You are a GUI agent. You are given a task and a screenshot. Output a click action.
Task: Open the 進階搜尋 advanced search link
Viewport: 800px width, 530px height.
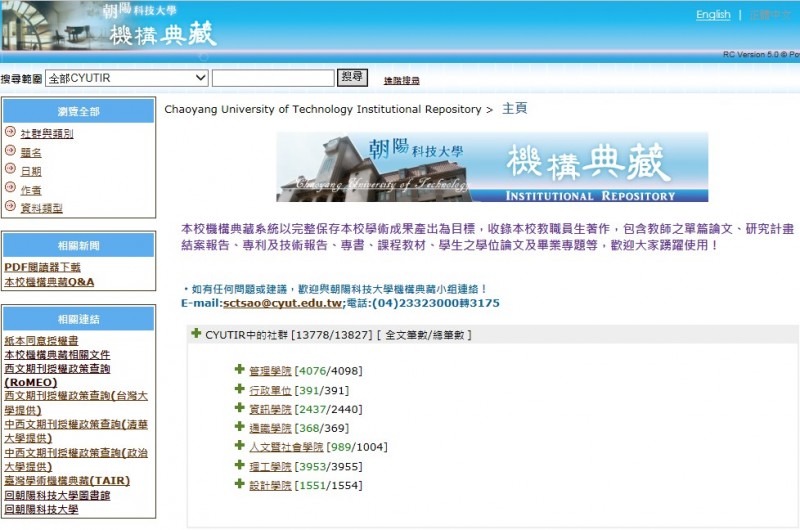click(x=402, y=81)
